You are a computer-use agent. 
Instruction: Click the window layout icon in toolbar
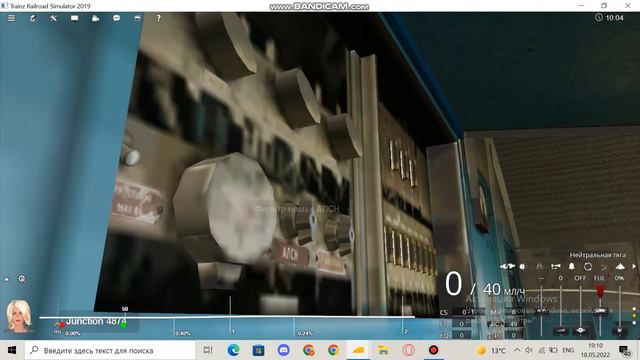coord(137,18)
